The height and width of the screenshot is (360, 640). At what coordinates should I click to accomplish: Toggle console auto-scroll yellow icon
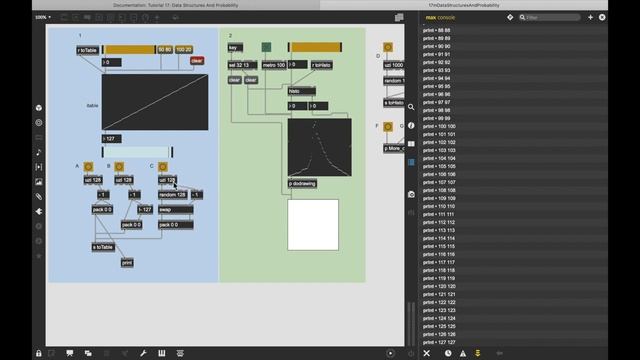[478, 353]
